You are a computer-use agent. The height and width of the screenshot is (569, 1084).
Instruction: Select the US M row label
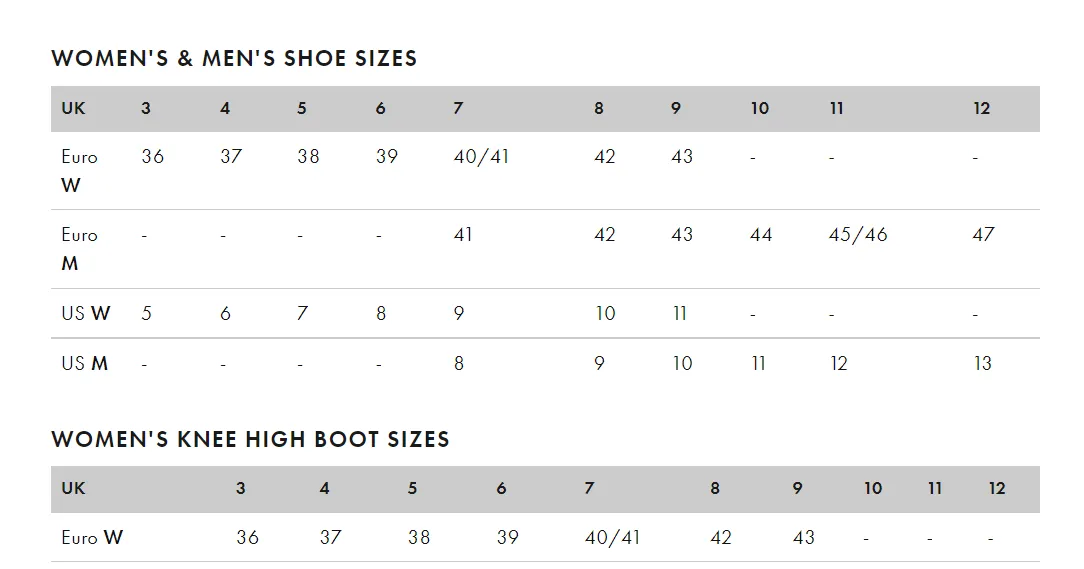tap(84, 363)
